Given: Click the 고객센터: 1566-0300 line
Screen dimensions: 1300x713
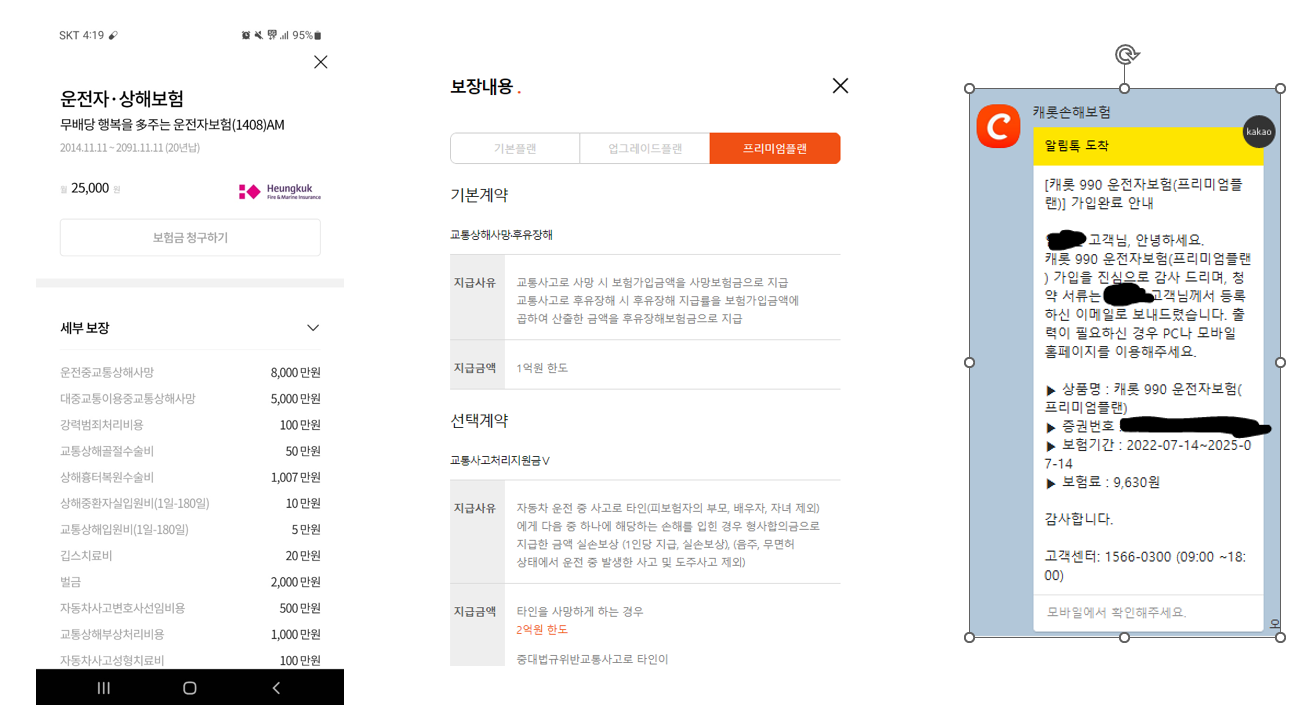Looking at the screenshot, I should [1145, 566].
